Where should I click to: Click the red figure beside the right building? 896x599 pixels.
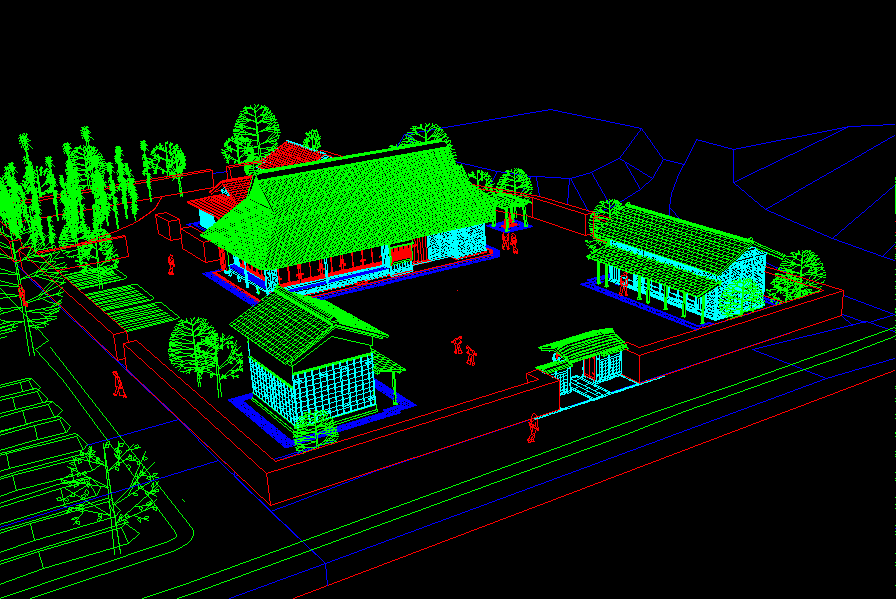coord(624,285)
